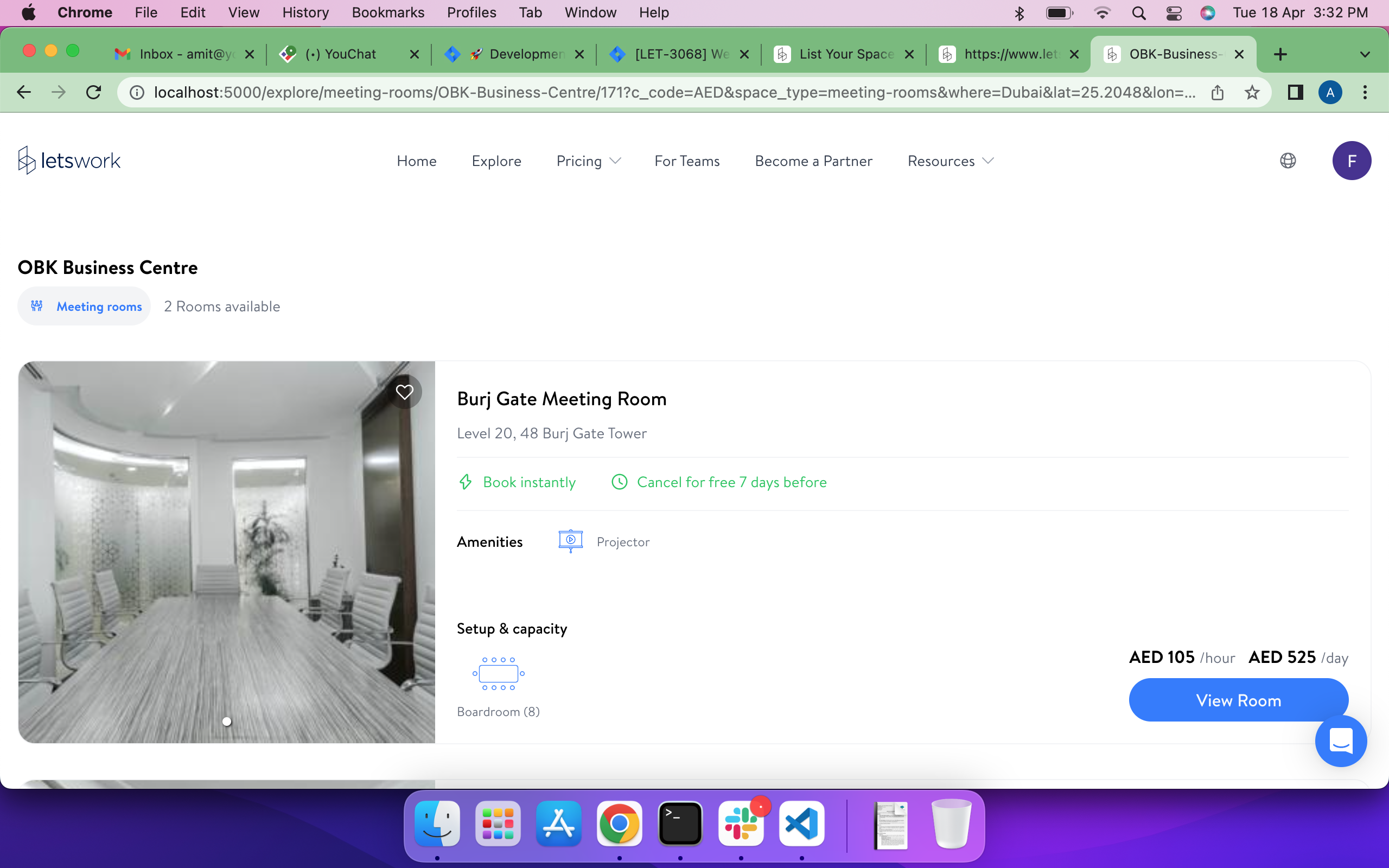Open the Chrome app menu
Viewport: 1389px width, 868px height.
(x=85, y=12)
